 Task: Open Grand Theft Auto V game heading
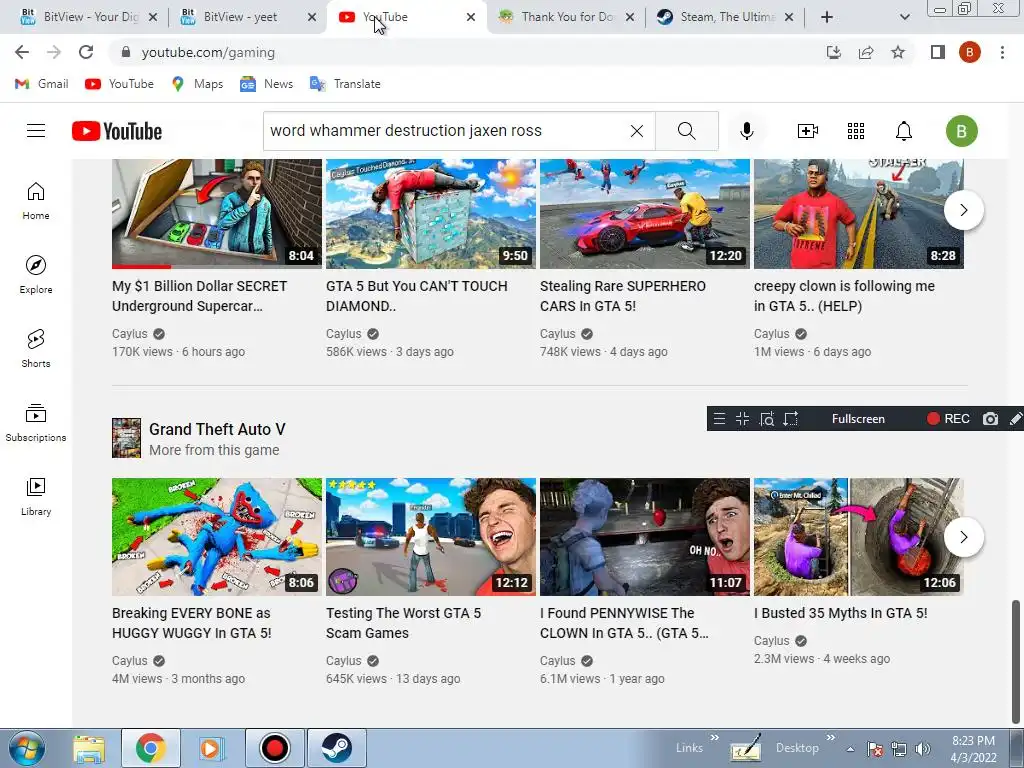click(217, 429)
